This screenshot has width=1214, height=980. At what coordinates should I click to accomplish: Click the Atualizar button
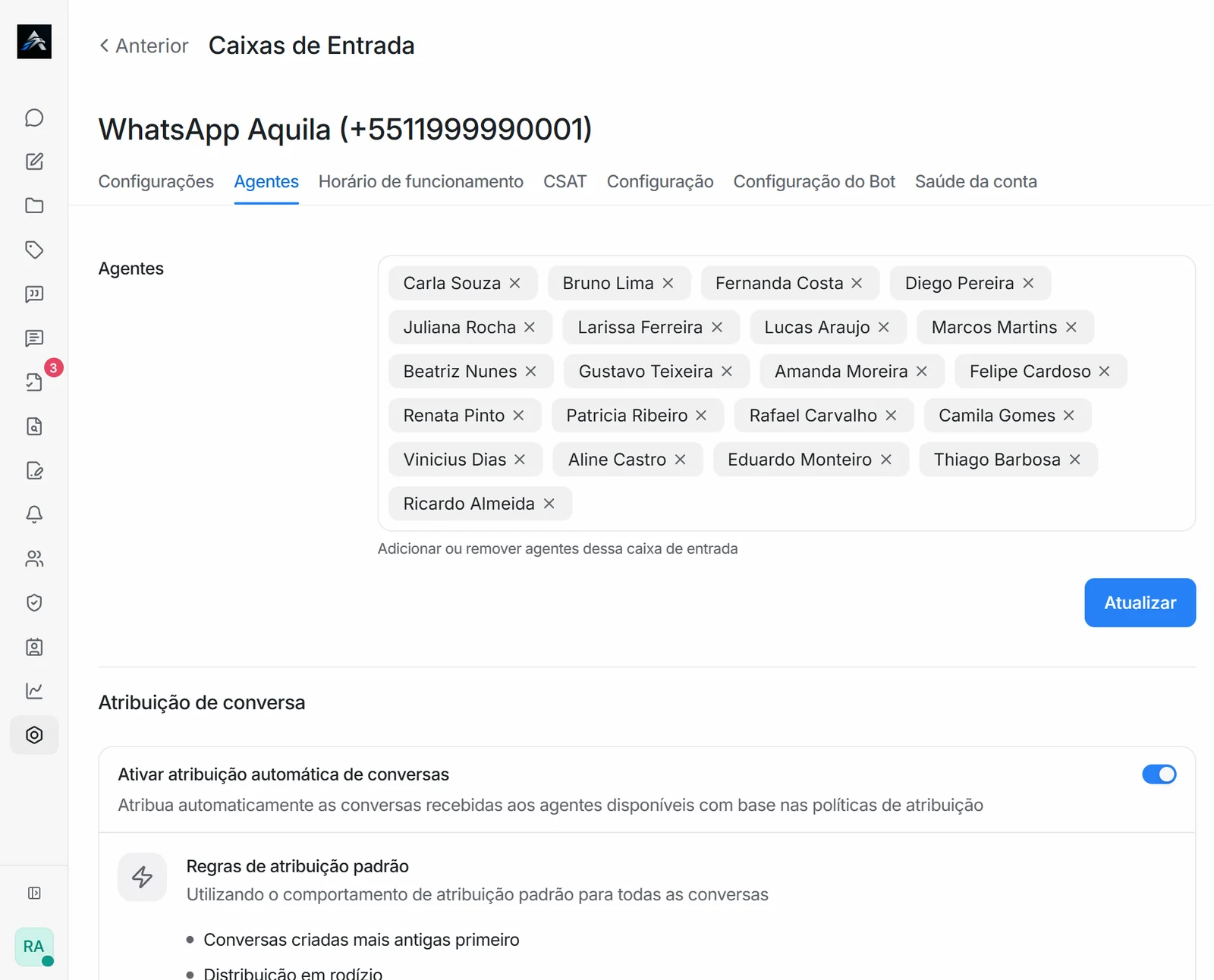(x=1140, y=602)
